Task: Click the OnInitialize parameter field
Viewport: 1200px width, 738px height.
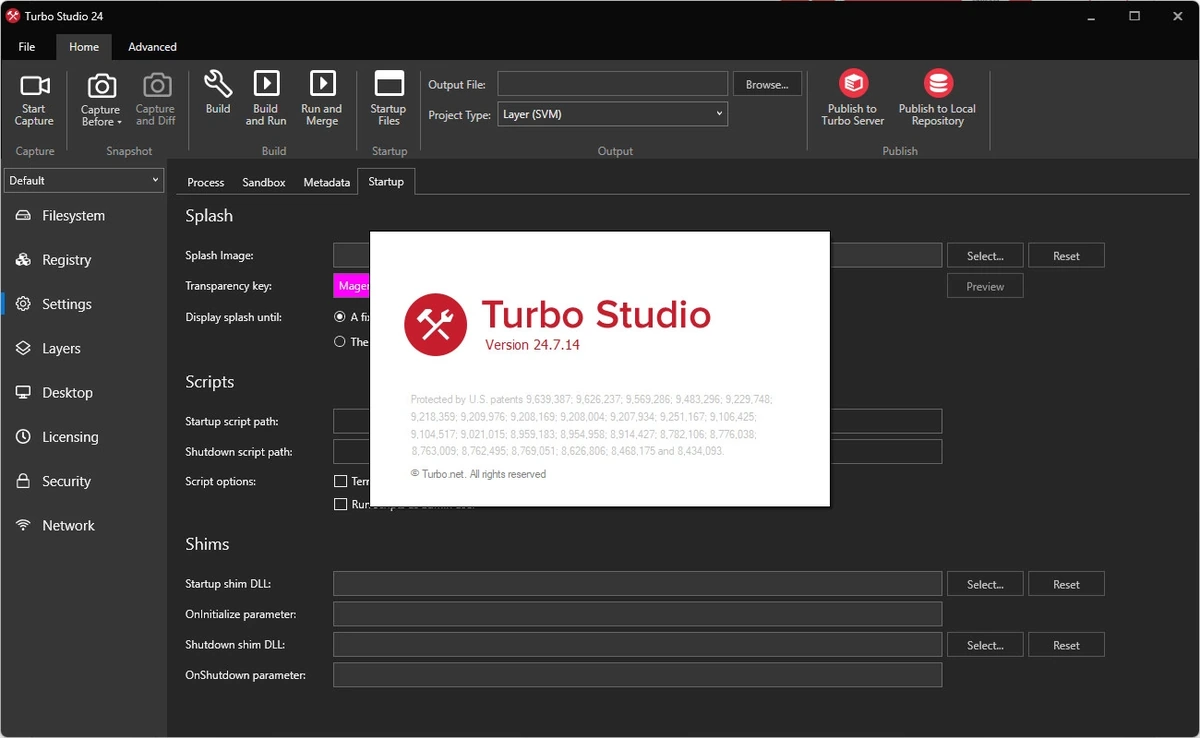Action: click(637, 614)
